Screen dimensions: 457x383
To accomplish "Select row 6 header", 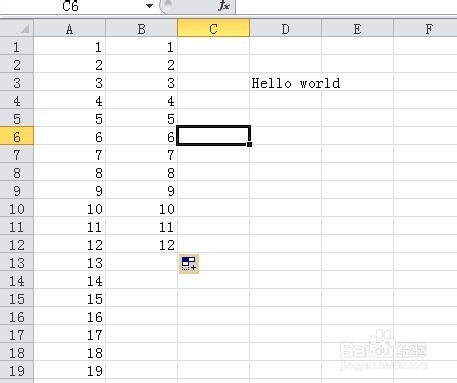I will (x=17, y=136).
